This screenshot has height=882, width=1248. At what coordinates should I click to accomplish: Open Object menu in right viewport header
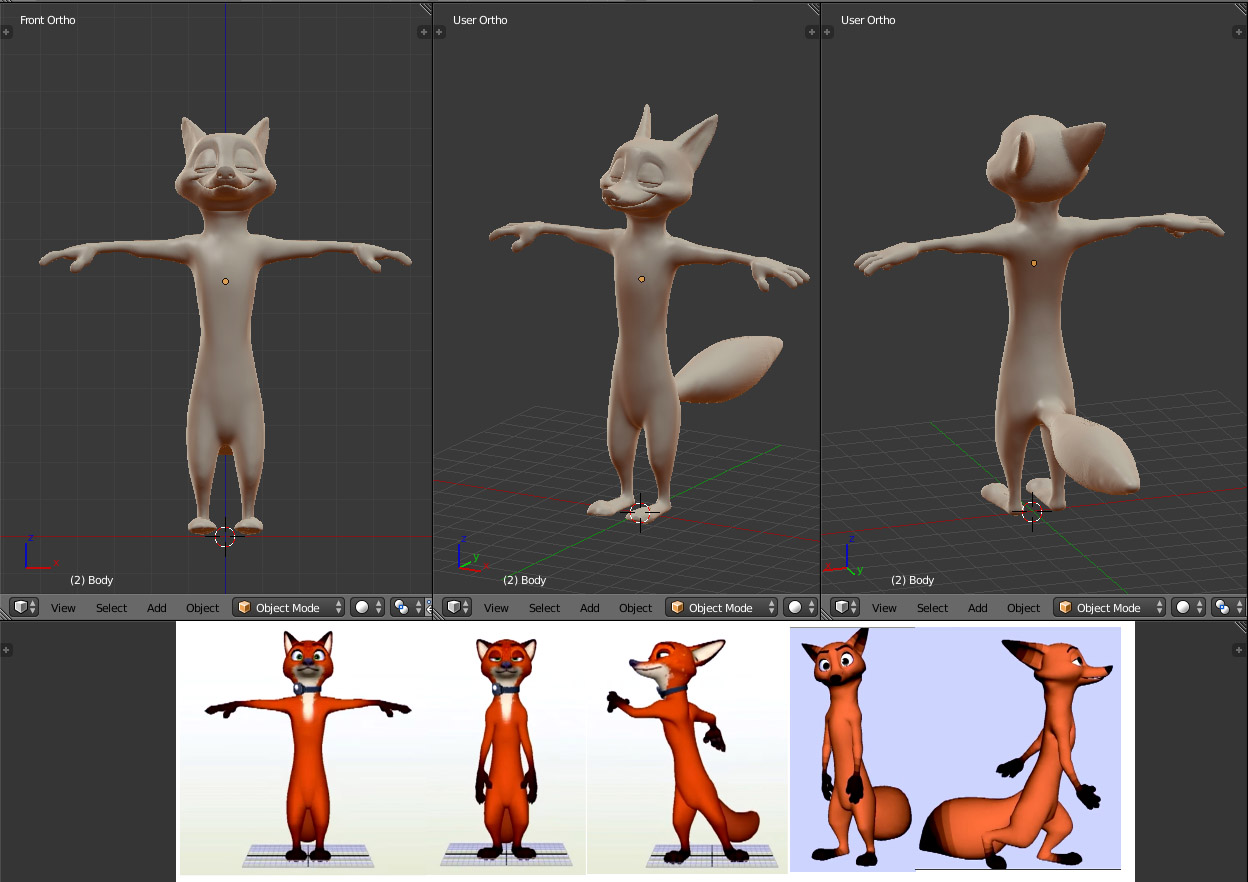[x=1023, y=608]
